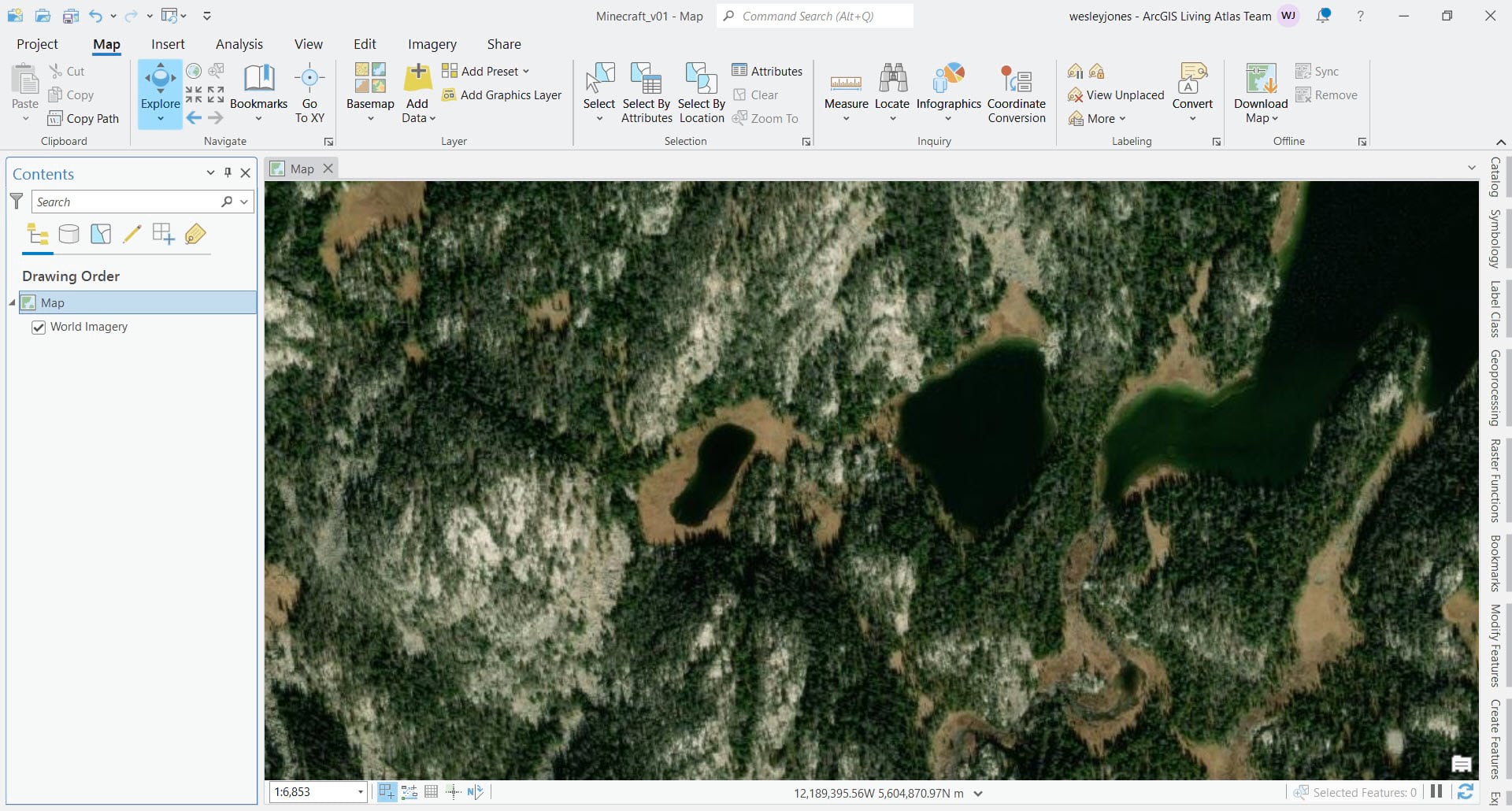Click the Convert labels icon

[x=1192, y=79]
